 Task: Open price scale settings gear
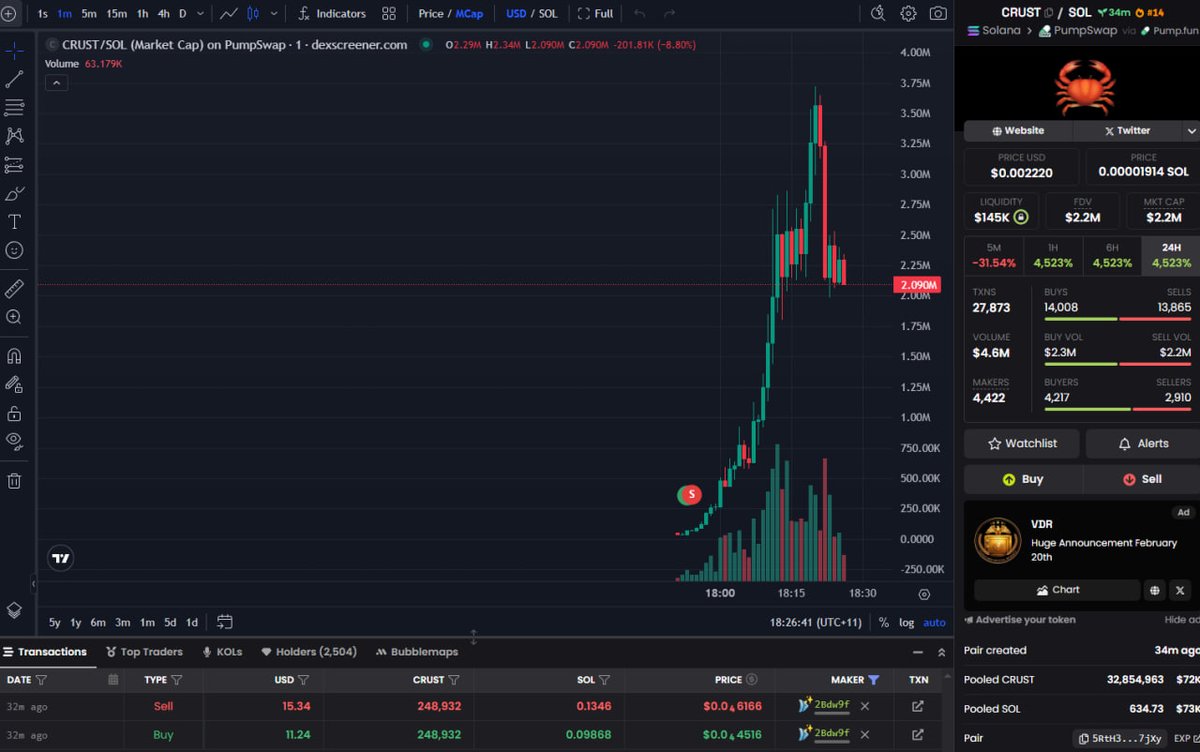coord(924,594)
